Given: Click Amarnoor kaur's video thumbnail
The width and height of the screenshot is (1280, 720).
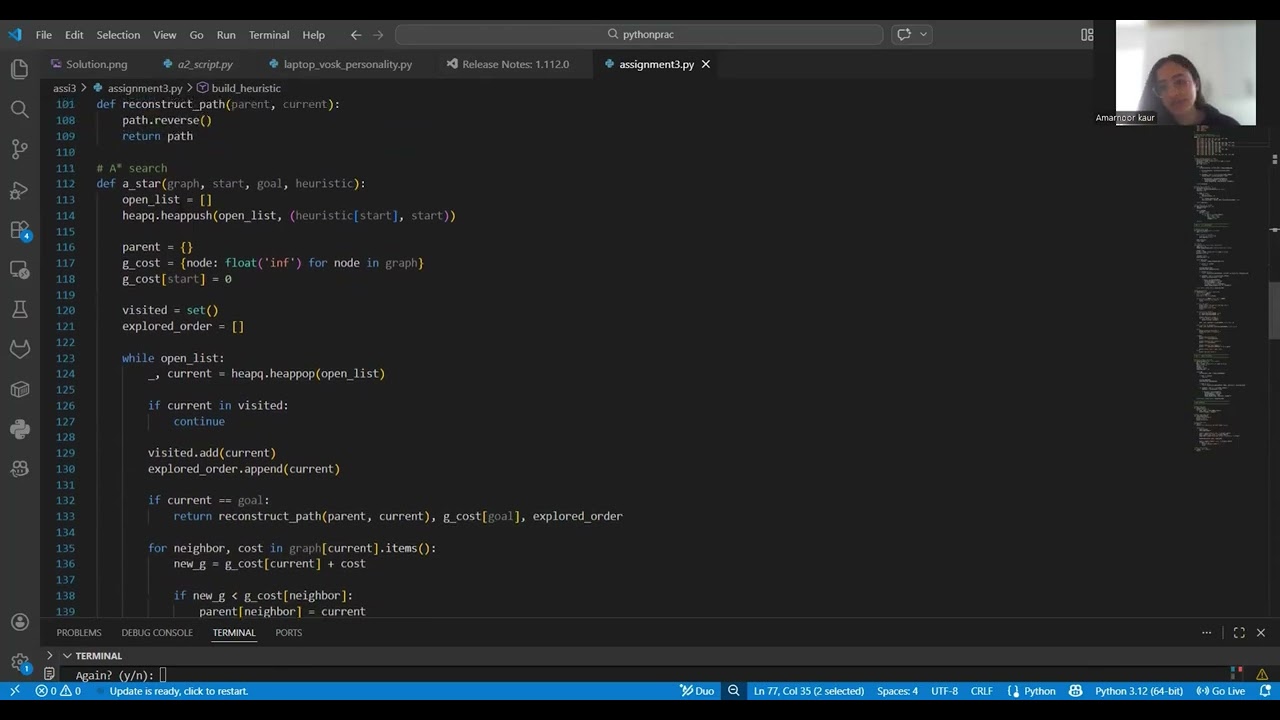Looking at the screenshot, I should [x=1185, y=72].
